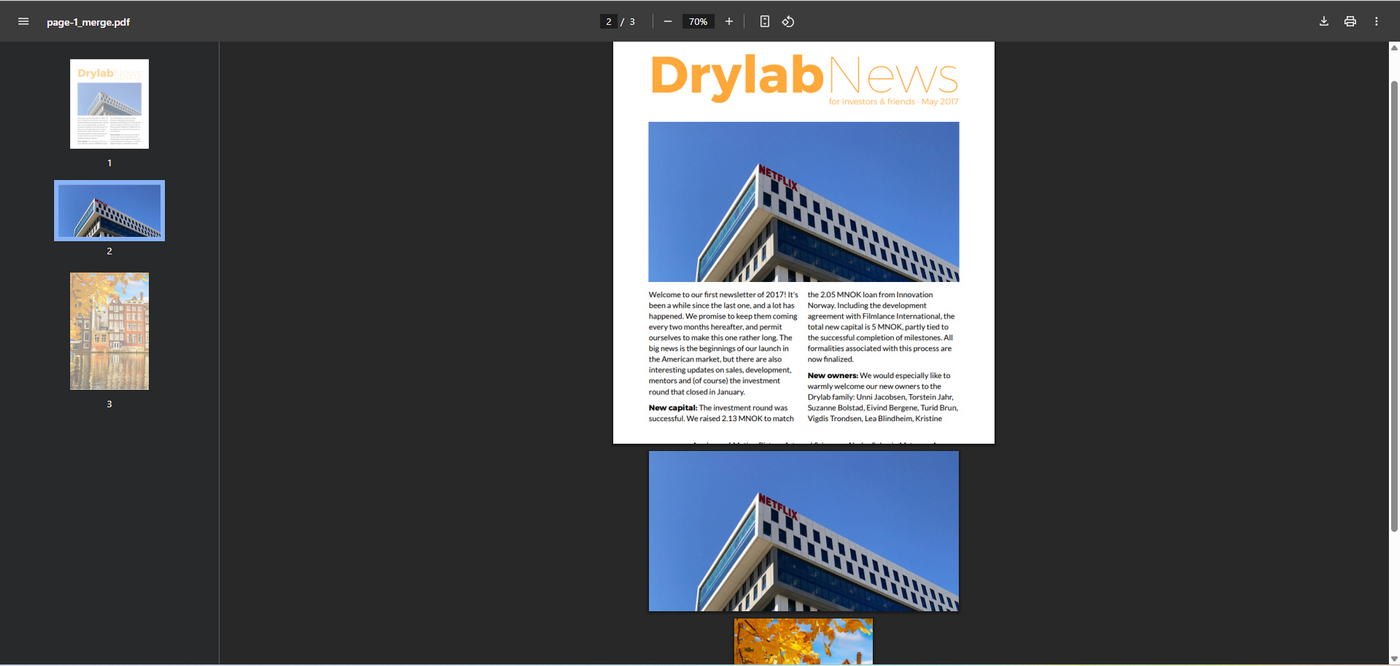Image resolution: width=1400 pixels, height=666 pixels.
Task: Select page 3 thumbnail with autumn houses
Action: [109, 331]
